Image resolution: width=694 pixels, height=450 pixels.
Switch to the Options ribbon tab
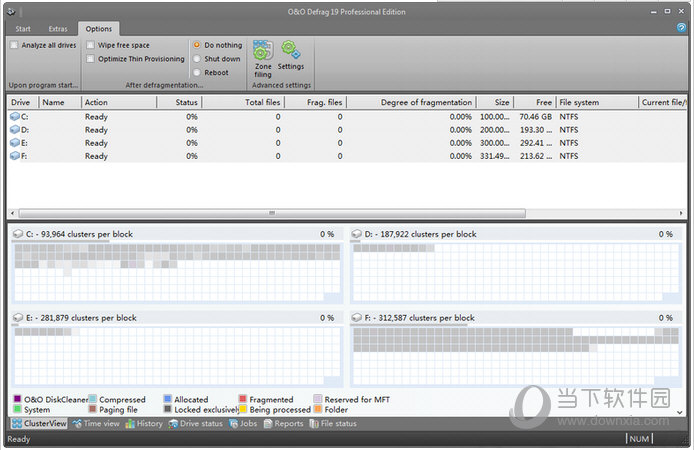(x=99, y=29)
